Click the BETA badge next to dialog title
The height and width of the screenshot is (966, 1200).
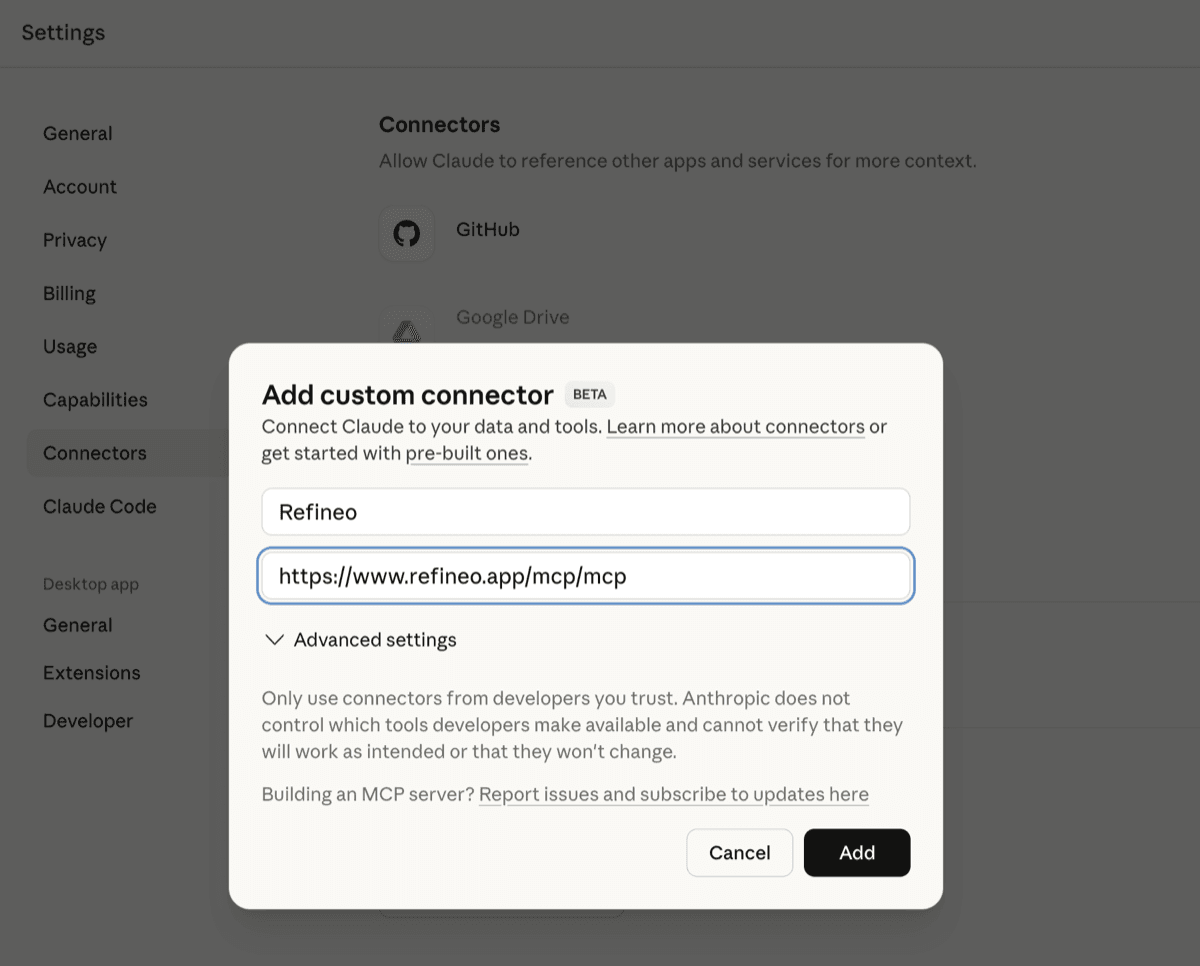(x=588, y=394)
